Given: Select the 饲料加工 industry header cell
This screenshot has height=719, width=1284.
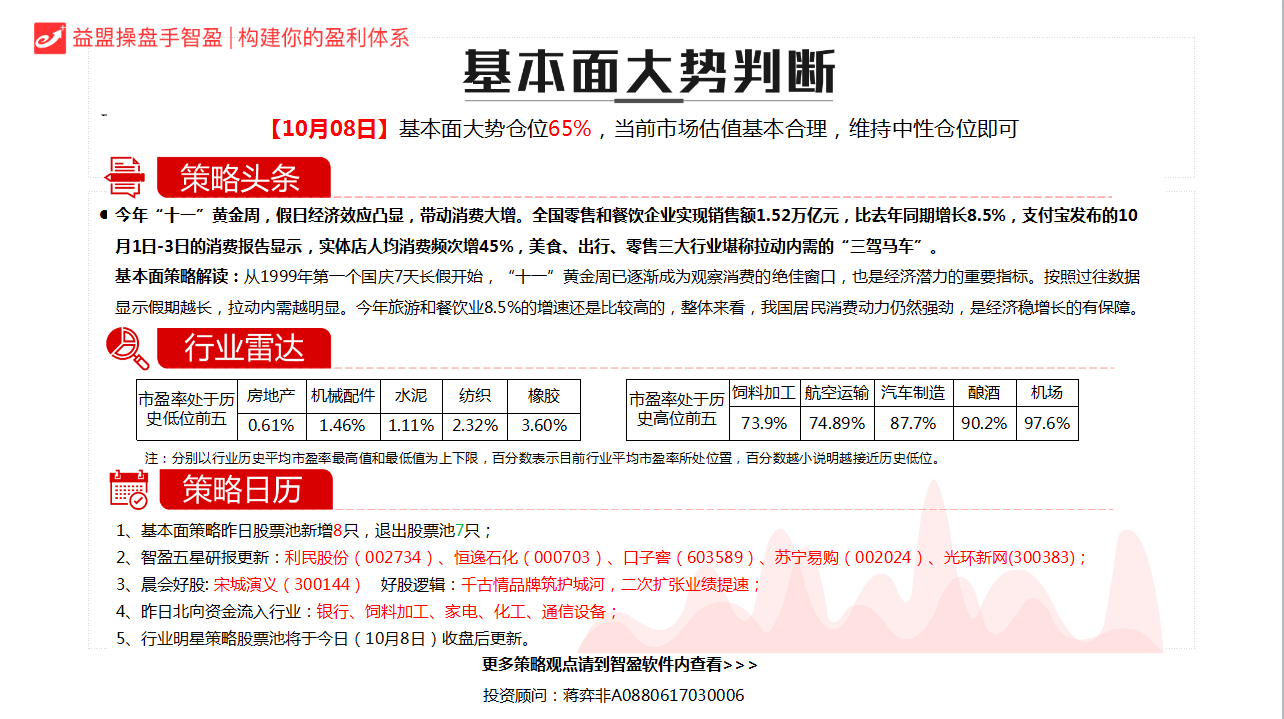Looking at the screenshot, I should tap(764, 394).
